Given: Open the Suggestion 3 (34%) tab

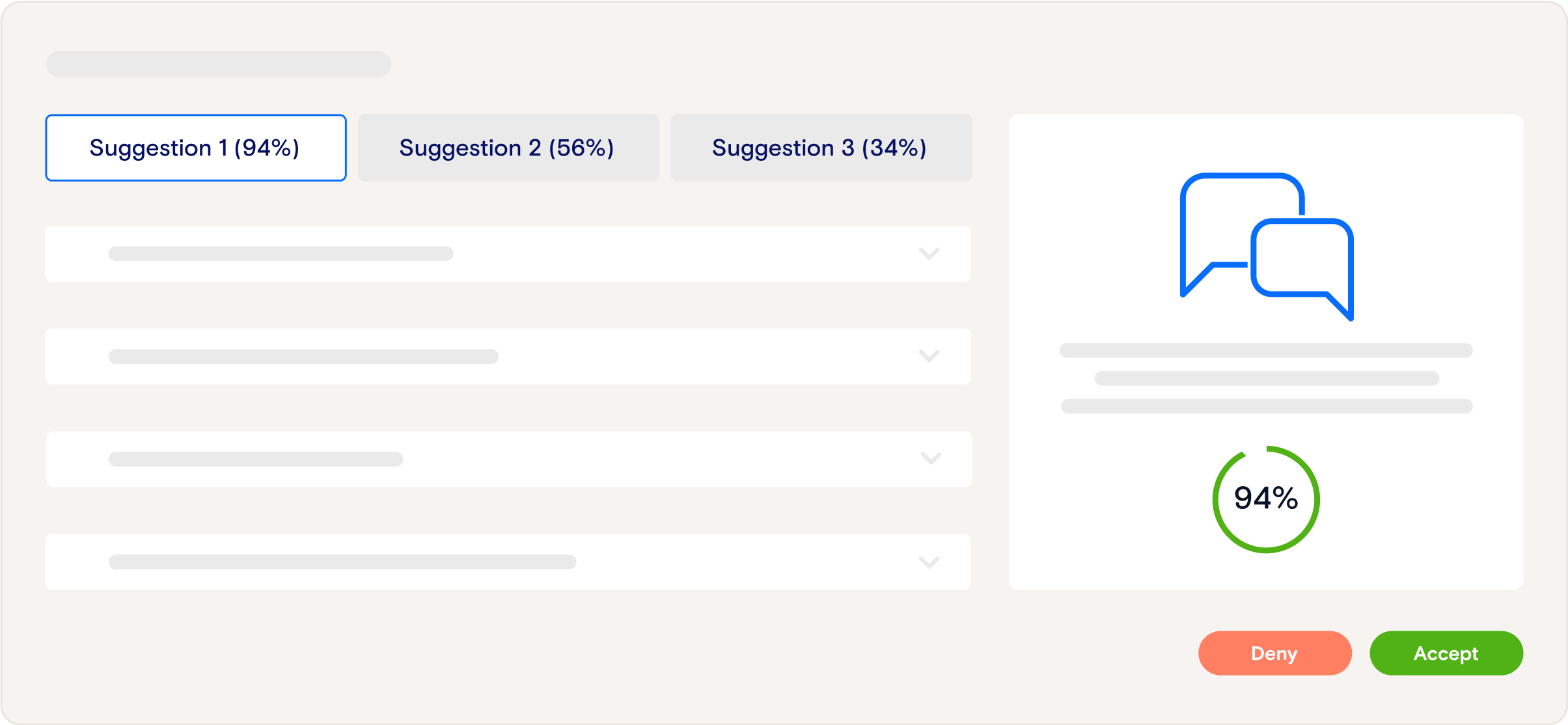Looking at the screenshot, I should pyautogui.click(x=820, y=148).
